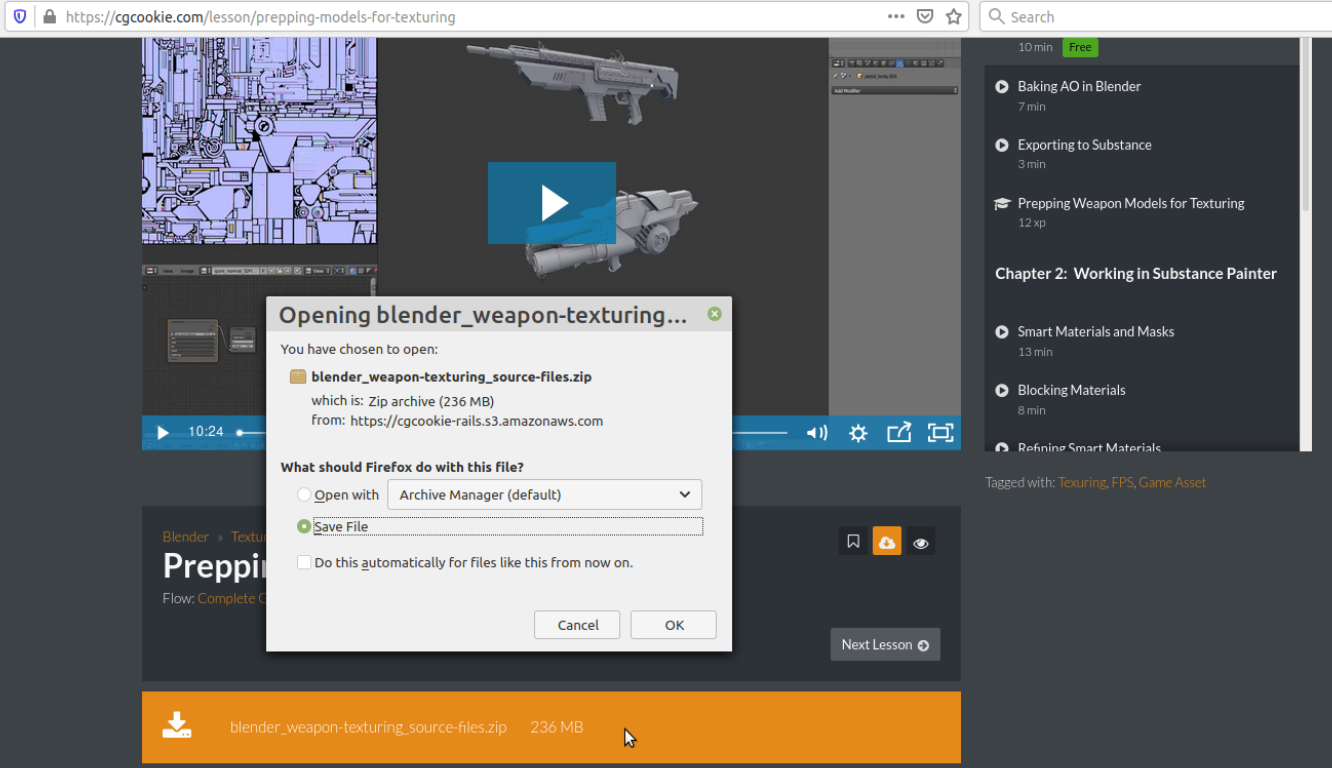Screen dimensions: 1332x768
Task: Click play icon beside Baking AO in Blender
Action: (x=1002, y=87)
